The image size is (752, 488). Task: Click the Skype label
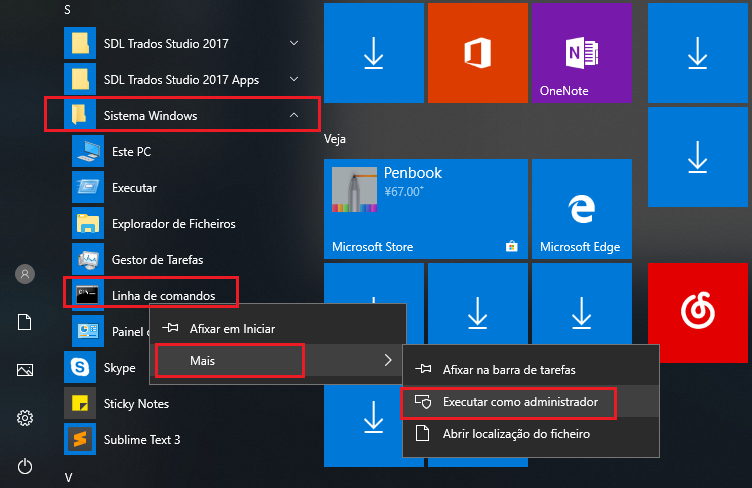tap(119, 368)
